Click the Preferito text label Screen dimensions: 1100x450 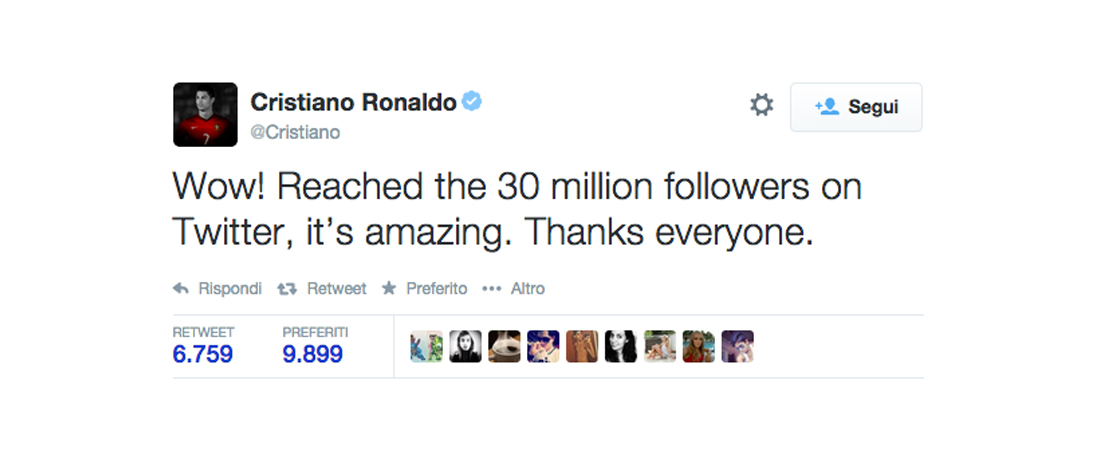coord(436,289)
